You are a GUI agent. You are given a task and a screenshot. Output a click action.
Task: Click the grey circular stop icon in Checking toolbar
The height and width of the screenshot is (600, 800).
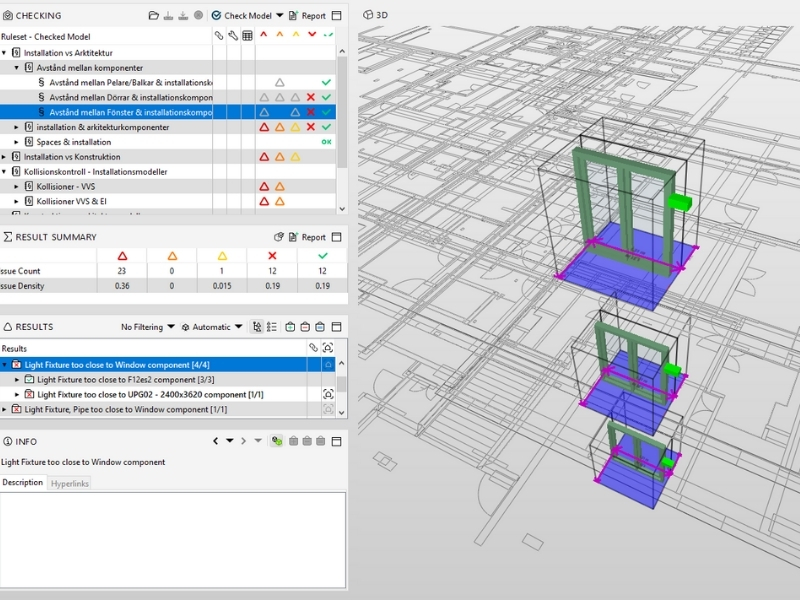click(x=198, y=15)
